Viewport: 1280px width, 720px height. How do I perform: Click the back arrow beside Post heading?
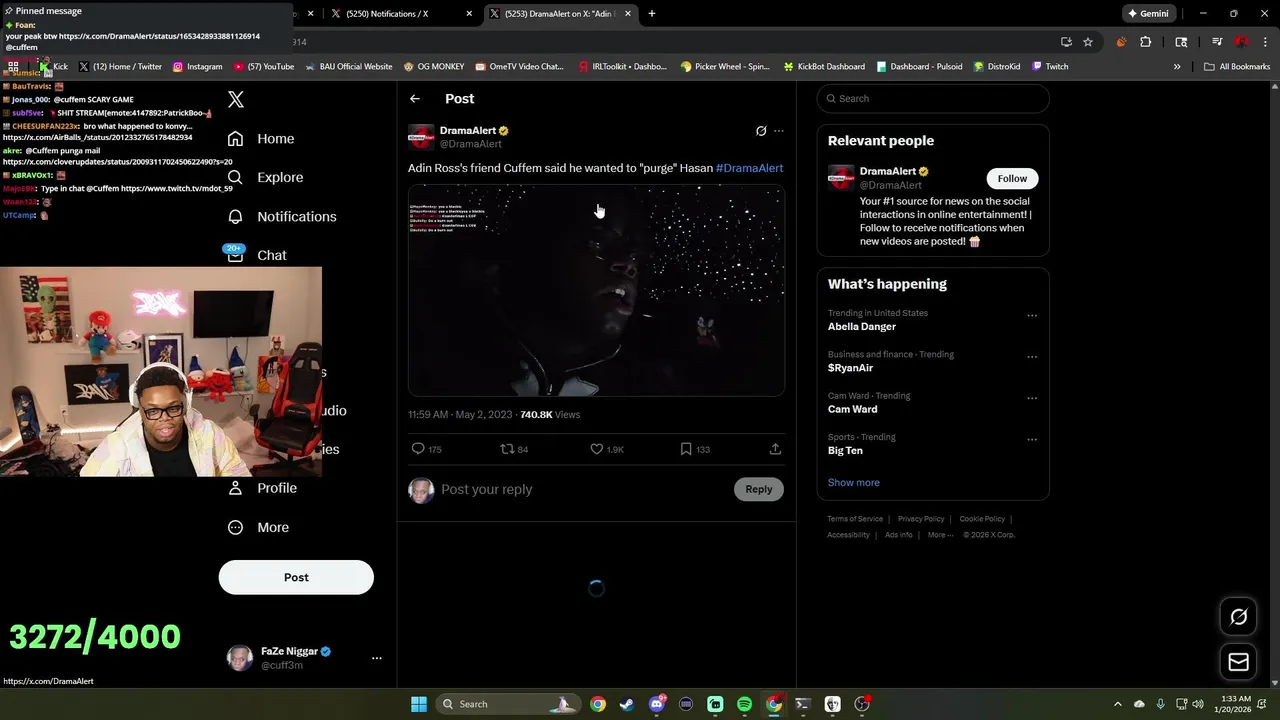pos(415,98)
